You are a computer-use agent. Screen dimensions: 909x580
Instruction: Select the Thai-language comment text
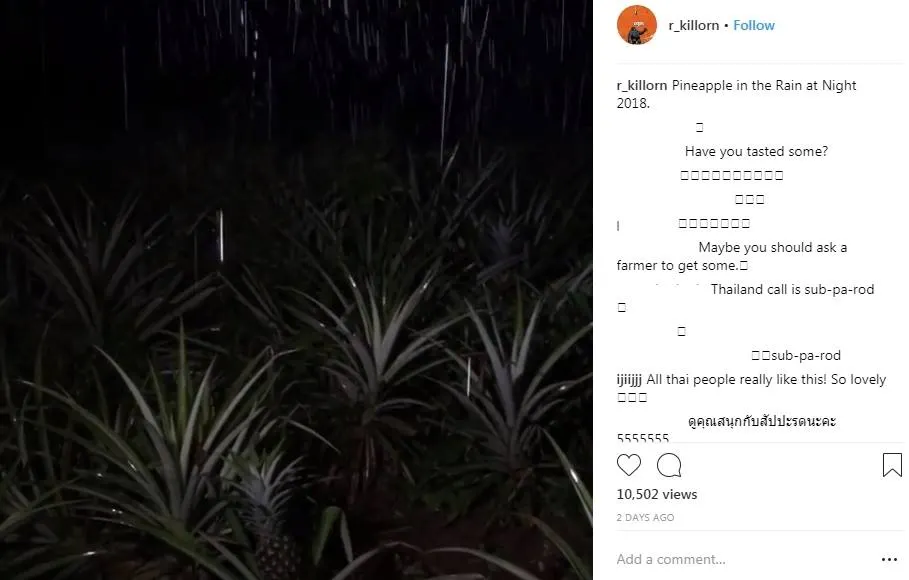tap(762, 421)
